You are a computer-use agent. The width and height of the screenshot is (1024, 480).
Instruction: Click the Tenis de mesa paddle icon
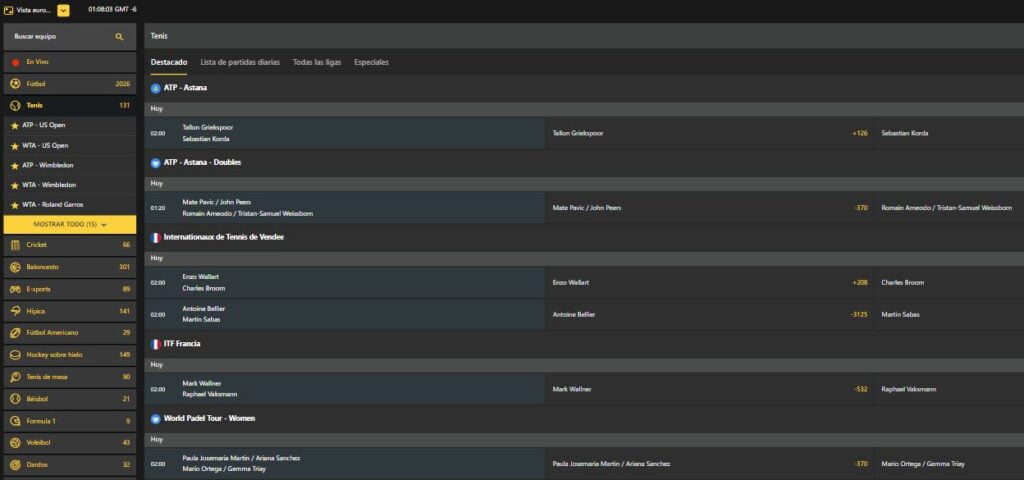[x=15, y=377]
